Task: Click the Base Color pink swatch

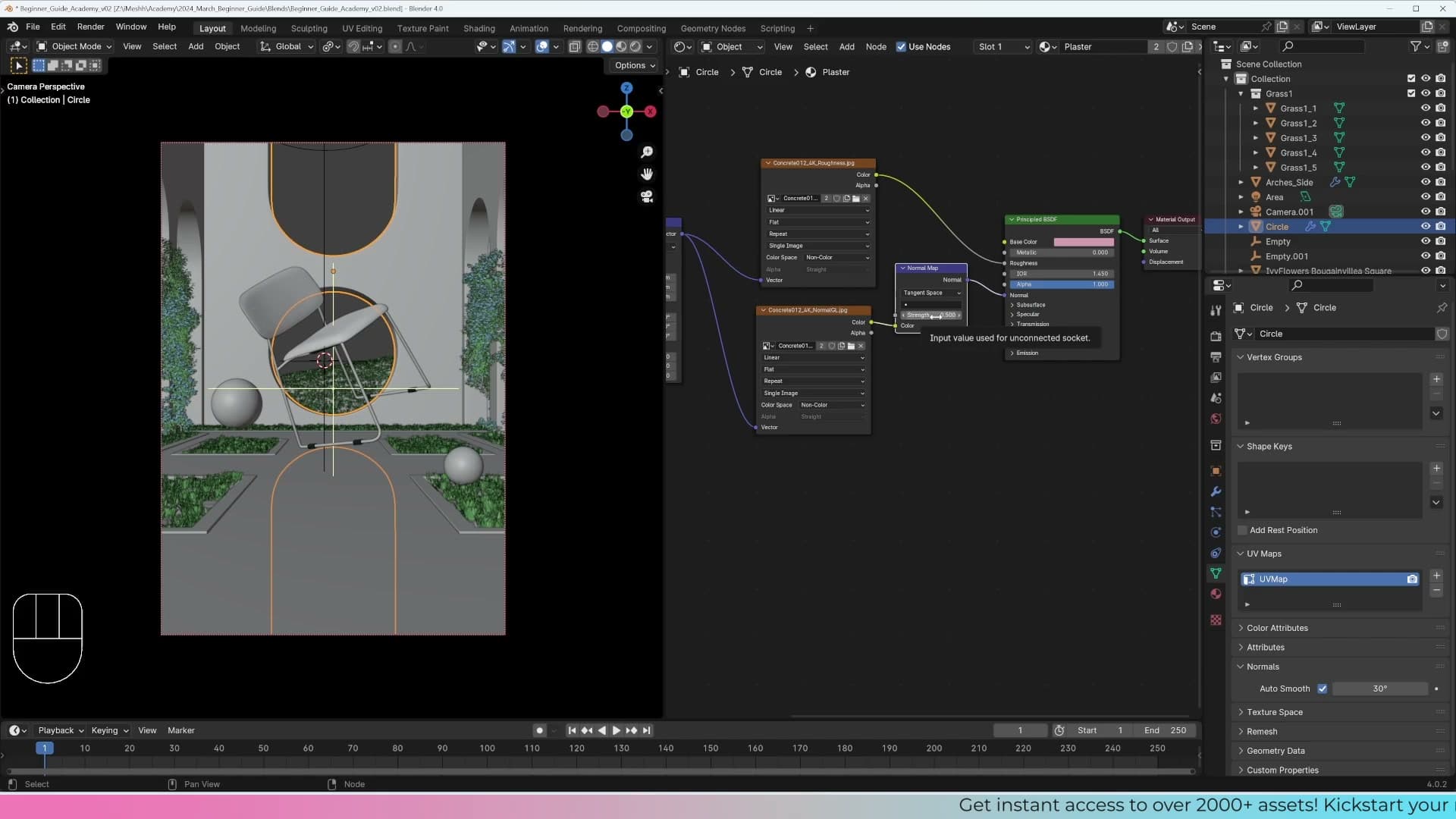Action: coord(1083,242)
